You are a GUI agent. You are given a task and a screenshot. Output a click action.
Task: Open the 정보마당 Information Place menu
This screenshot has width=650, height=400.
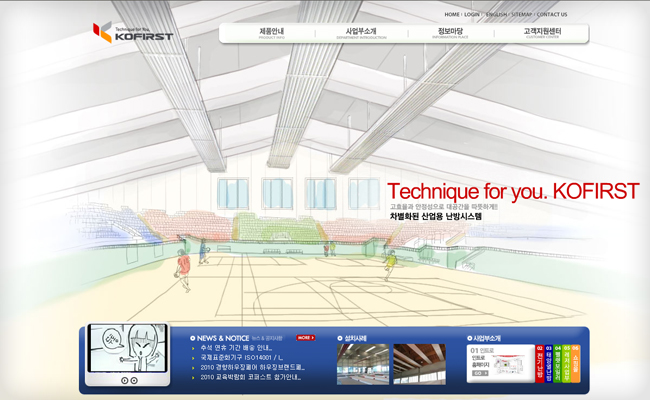click(x=450, y=33)
